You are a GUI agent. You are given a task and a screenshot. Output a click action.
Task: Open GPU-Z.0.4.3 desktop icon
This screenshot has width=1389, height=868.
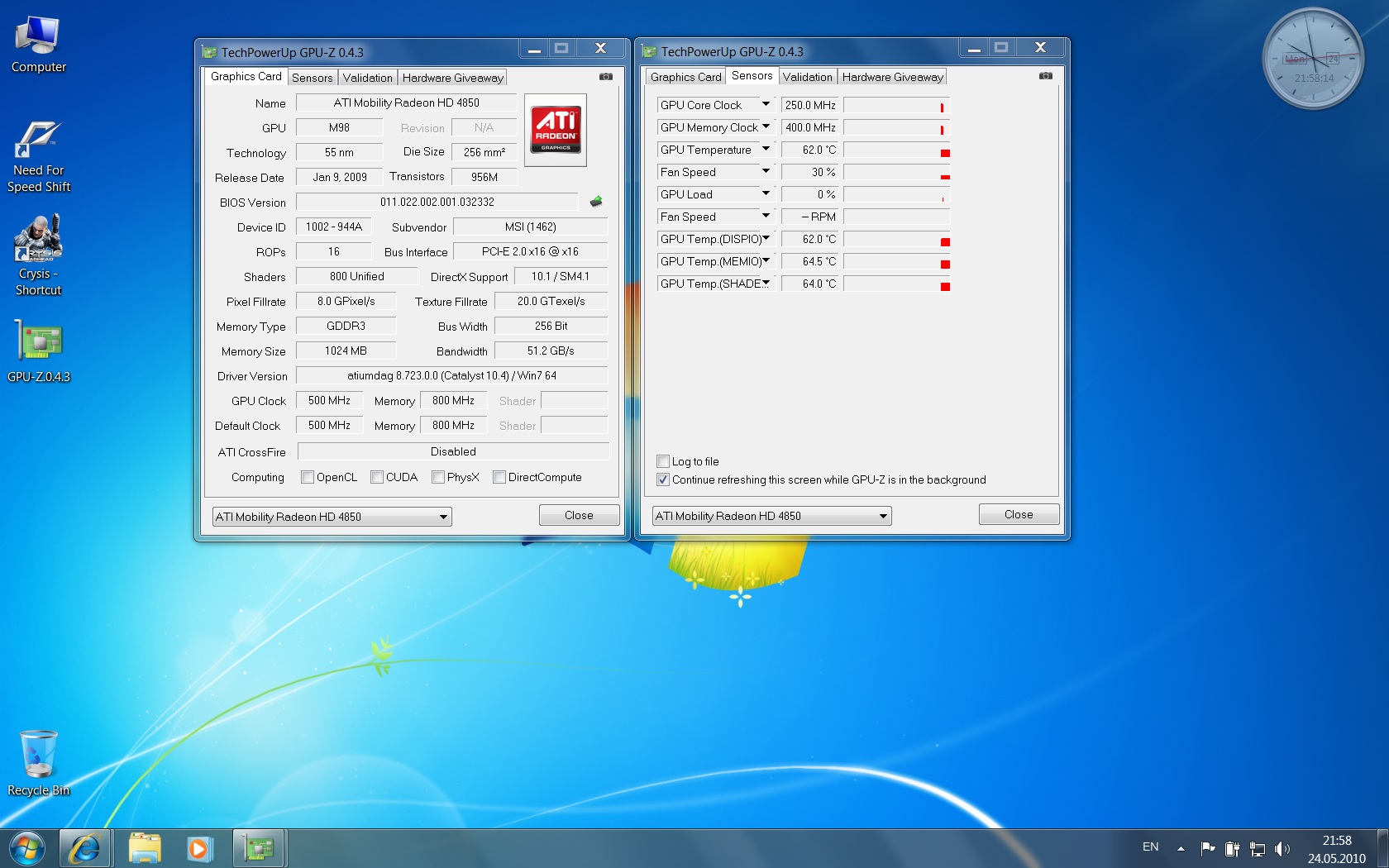[38, 351]
